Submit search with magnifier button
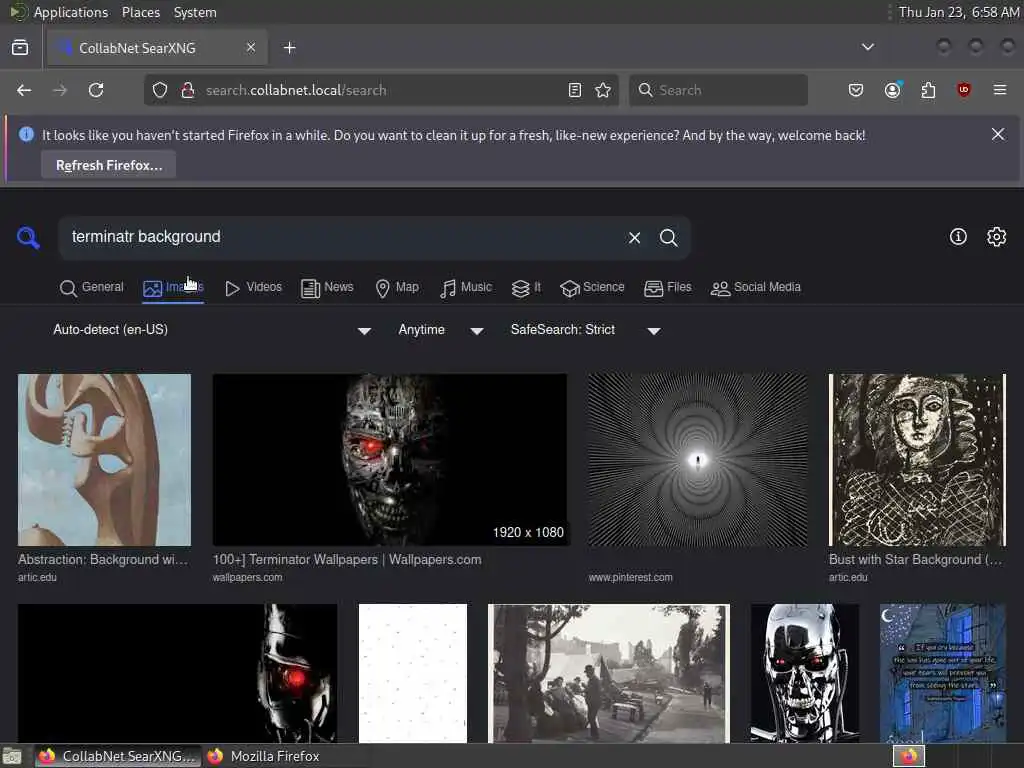The image size is (1024, 768). 668,238
